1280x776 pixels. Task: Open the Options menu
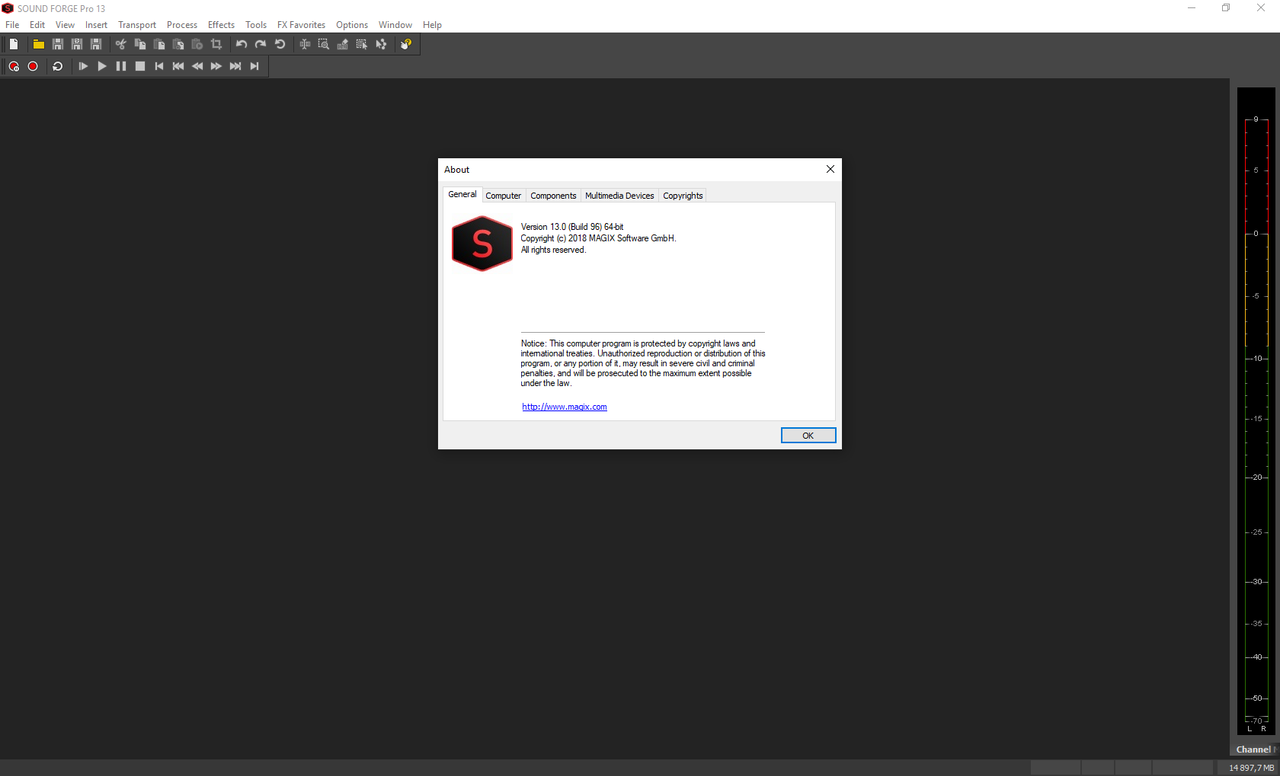352,25
